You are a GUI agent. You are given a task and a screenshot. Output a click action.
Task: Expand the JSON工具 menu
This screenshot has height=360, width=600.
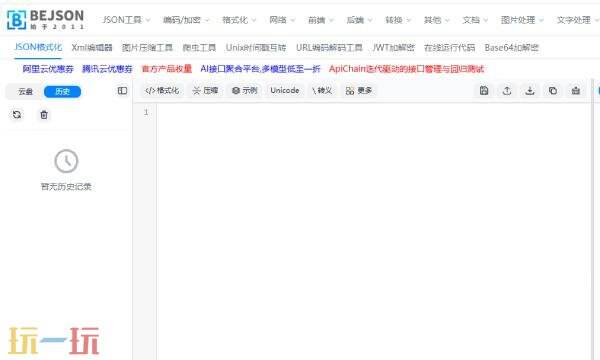(126, 20)
